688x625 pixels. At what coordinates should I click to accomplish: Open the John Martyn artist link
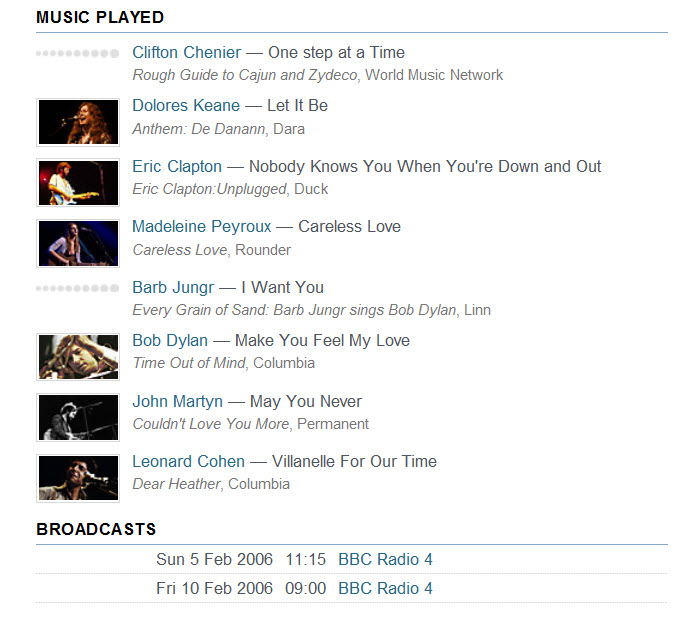[179, 402]
